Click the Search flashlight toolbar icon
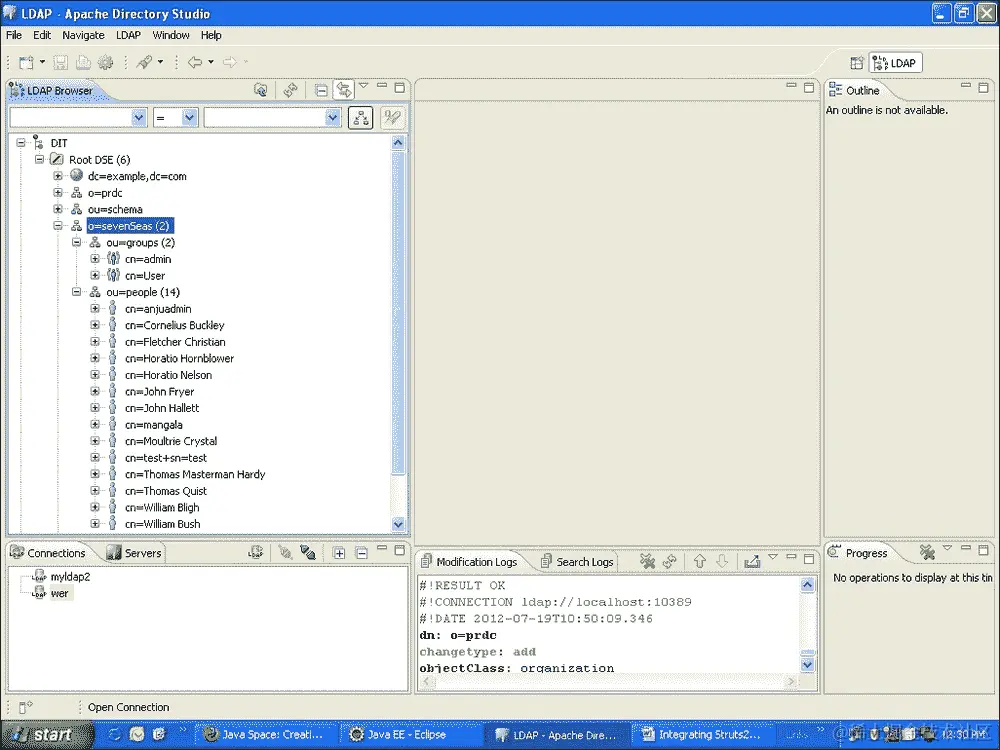The width and height of the screenshot is (1000, 750). click(145, 62)
